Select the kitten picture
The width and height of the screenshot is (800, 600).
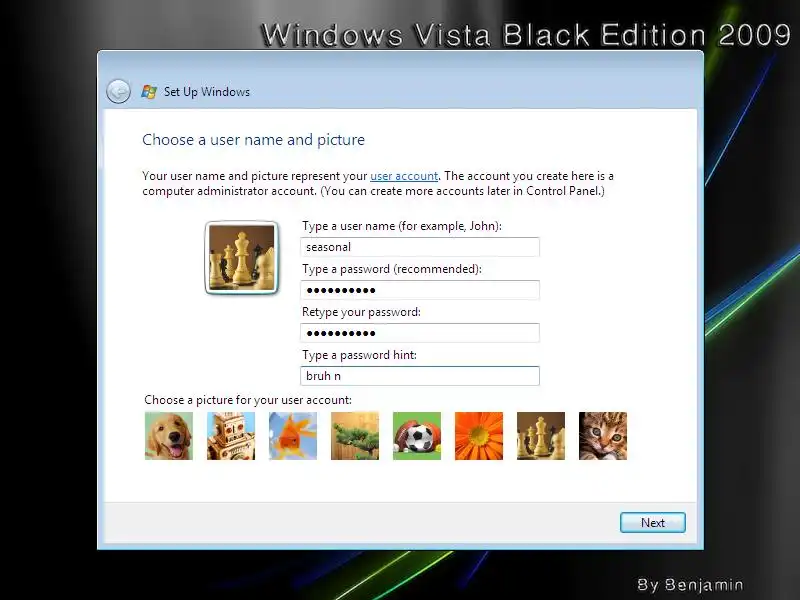click(603, 436)
